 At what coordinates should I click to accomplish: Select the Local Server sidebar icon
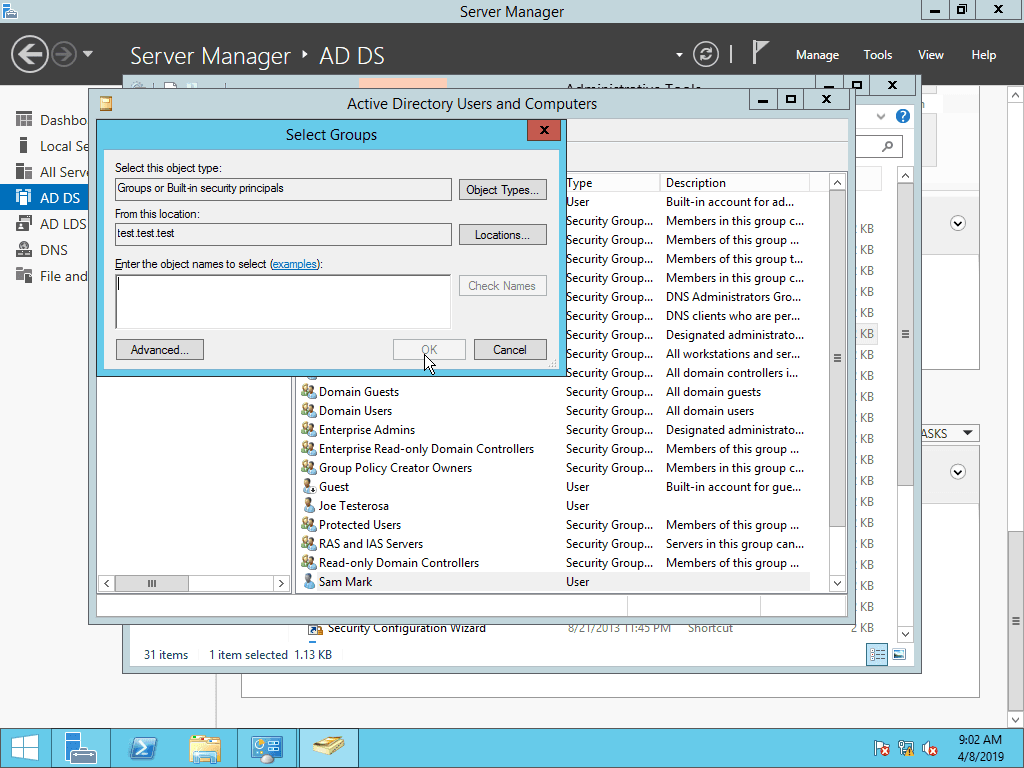coord(24,146)
